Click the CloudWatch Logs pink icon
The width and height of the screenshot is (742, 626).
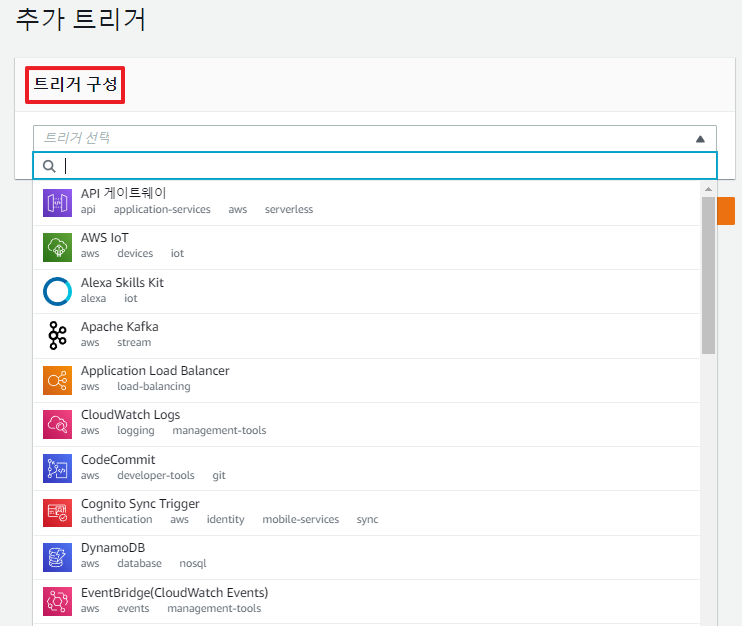pyautogui.click(x=57, y=424)
